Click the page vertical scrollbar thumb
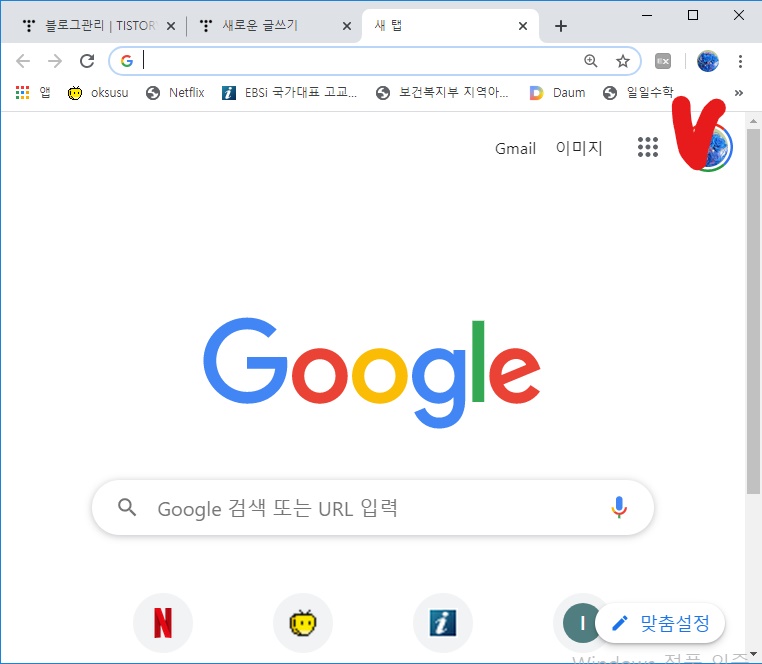Viewport: 762px width, 664px height. 753,311
